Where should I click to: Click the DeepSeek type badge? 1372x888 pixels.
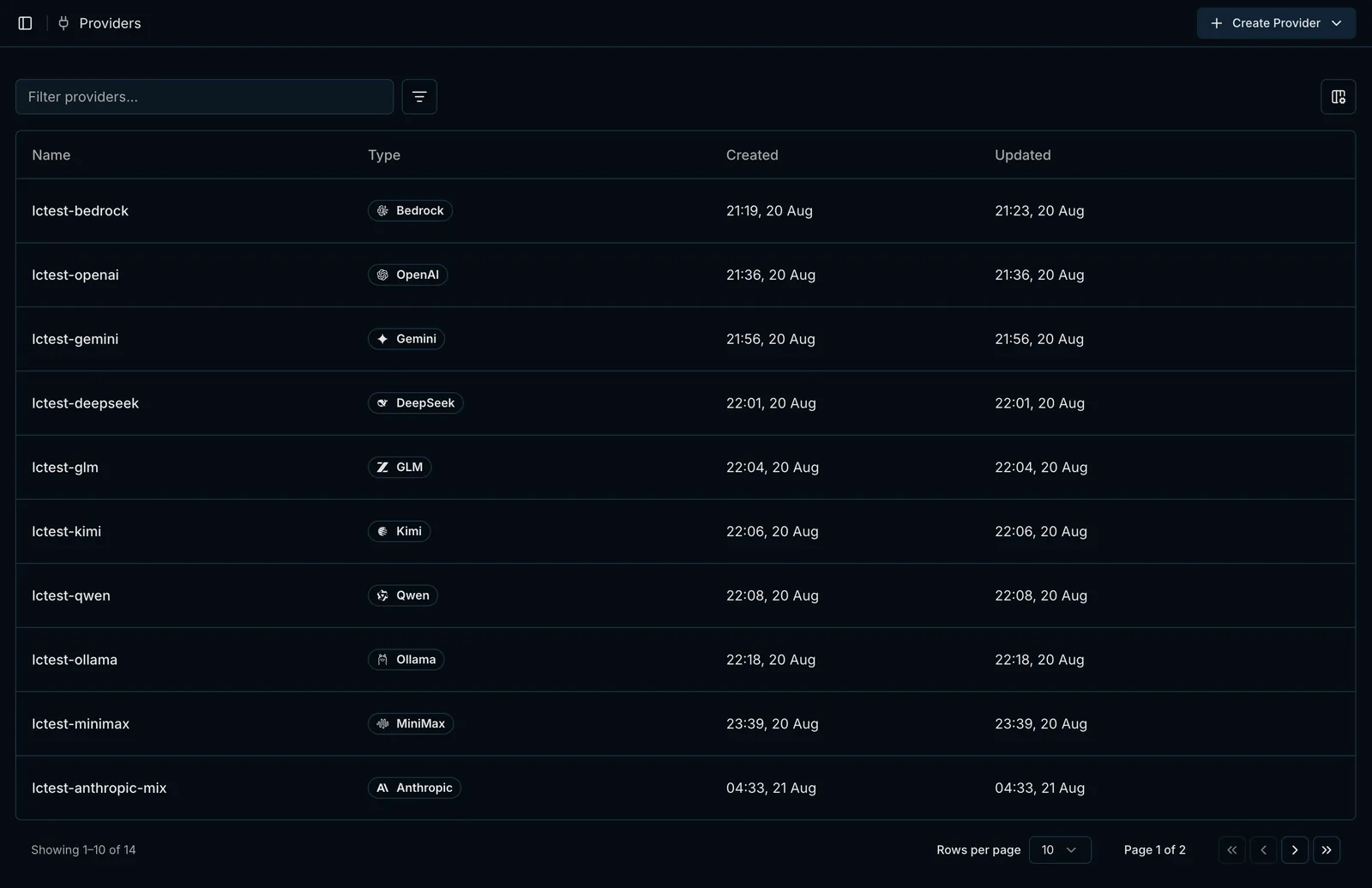(416, 403)
